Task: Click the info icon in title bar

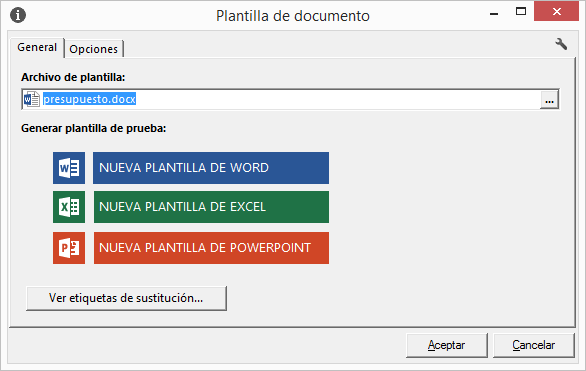Action: (18, 15)
